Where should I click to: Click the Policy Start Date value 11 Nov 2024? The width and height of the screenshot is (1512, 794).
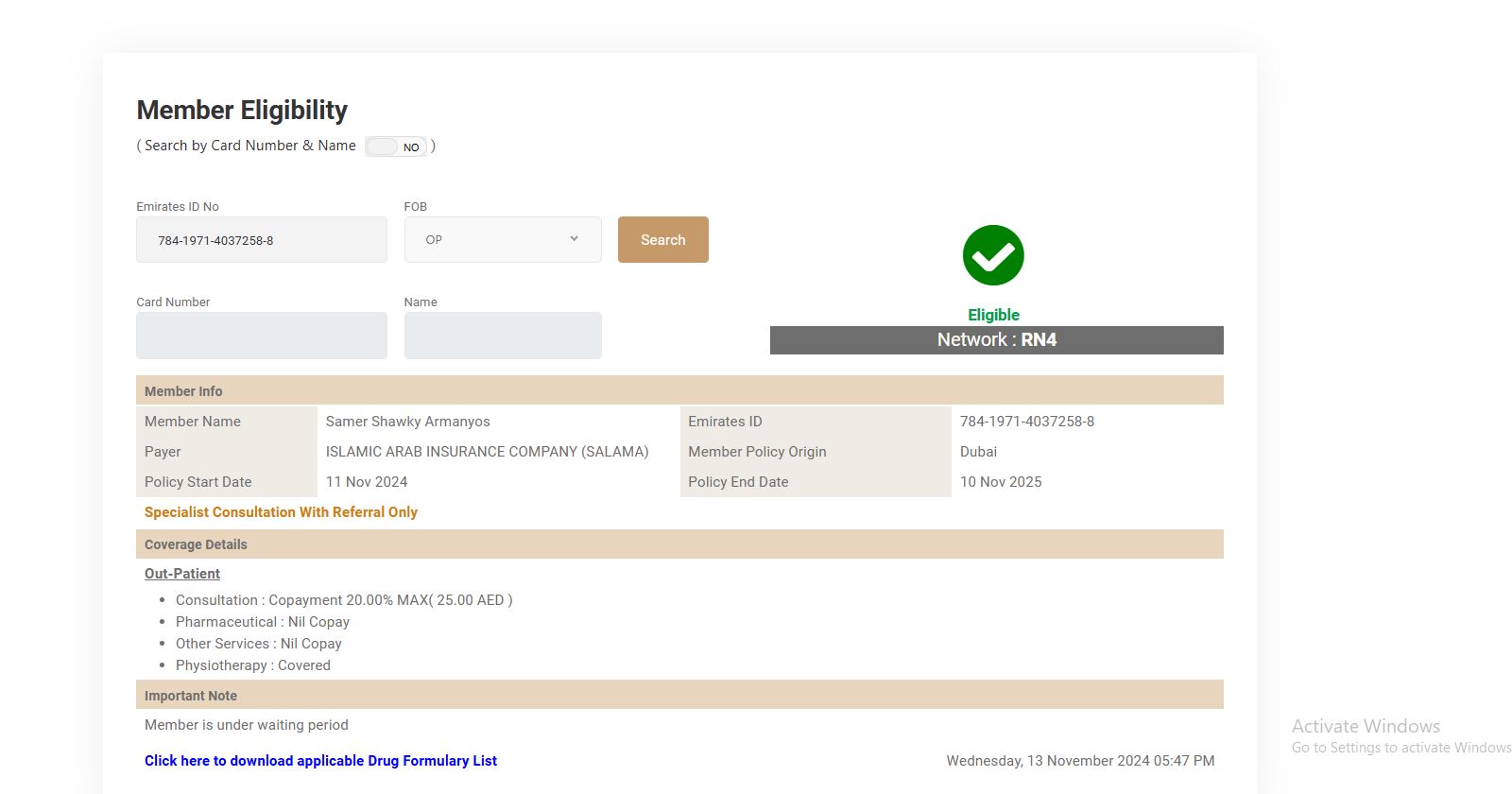click(x=367, y=482)
